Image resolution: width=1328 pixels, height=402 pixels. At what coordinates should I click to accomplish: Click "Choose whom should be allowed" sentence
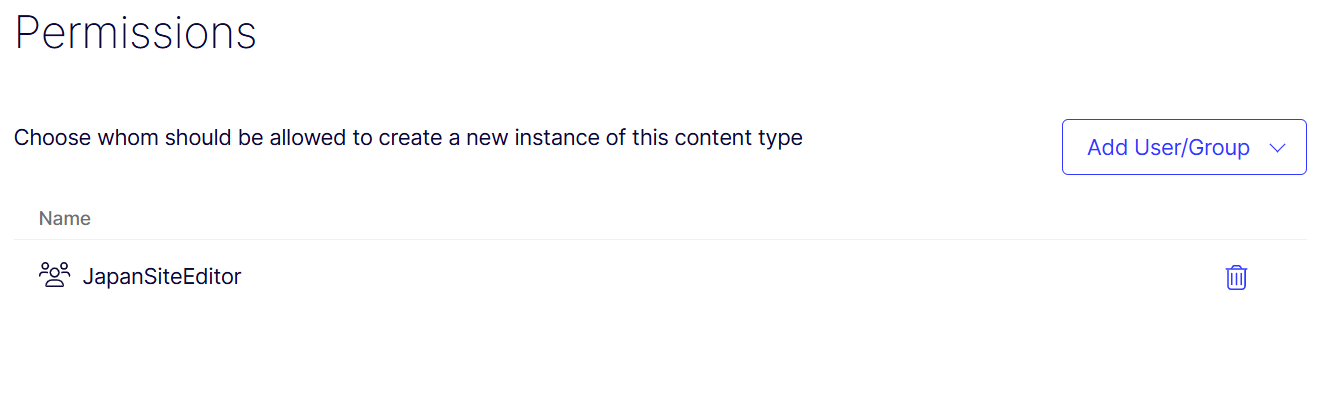(x=408, y=137)
